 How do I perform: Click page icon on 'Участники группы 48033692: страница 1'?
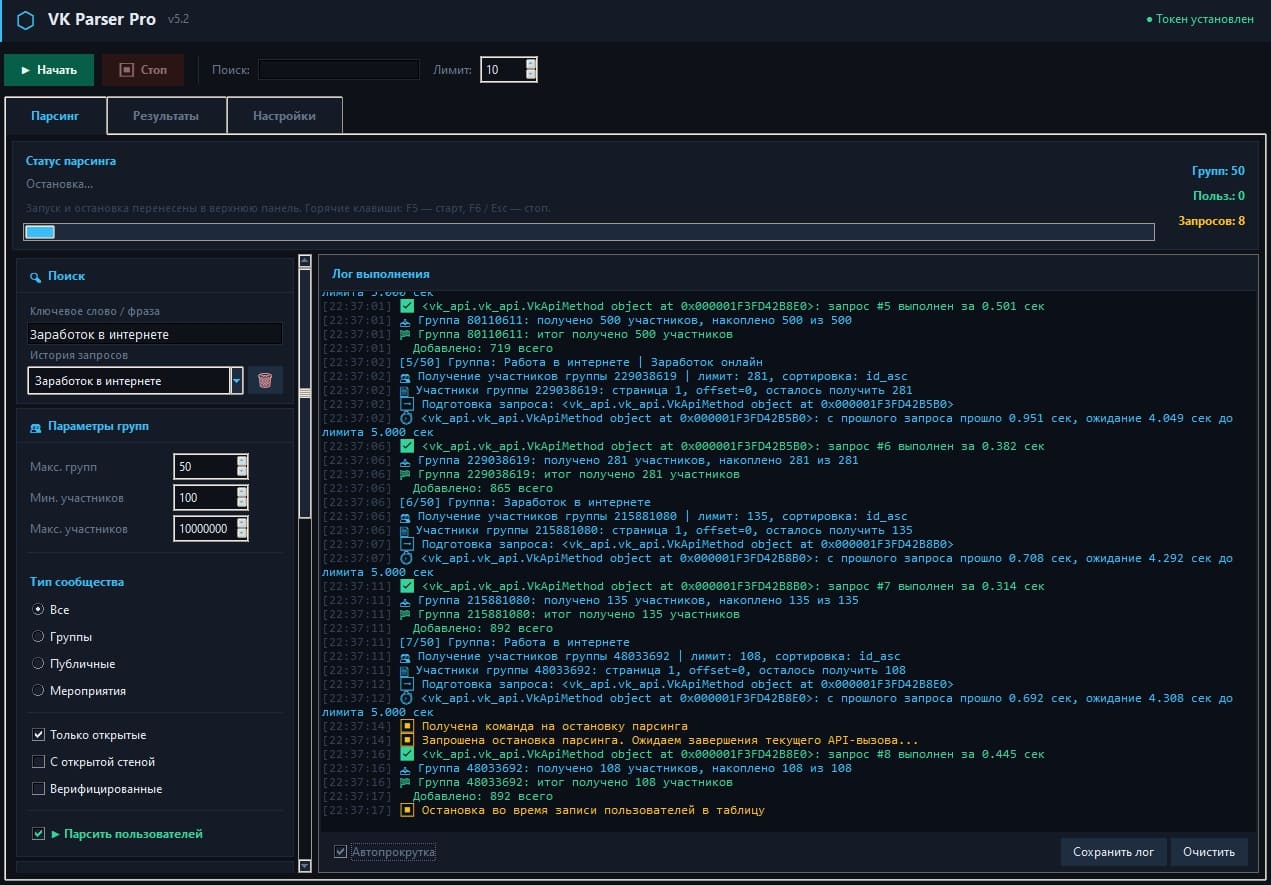click(405, 670)
